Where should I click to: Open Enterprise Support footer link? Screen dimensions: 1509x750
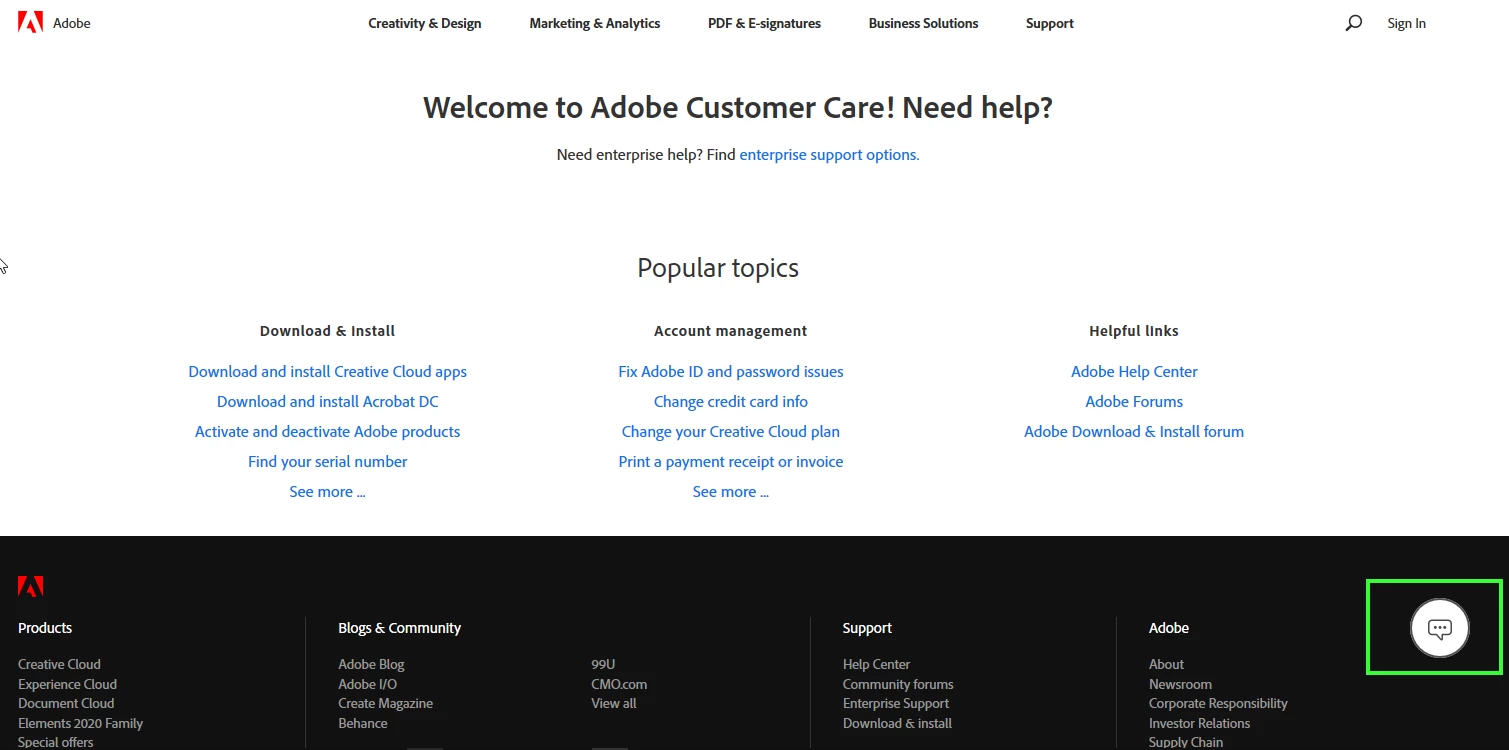pyautogui.click(x=896, y=703)
